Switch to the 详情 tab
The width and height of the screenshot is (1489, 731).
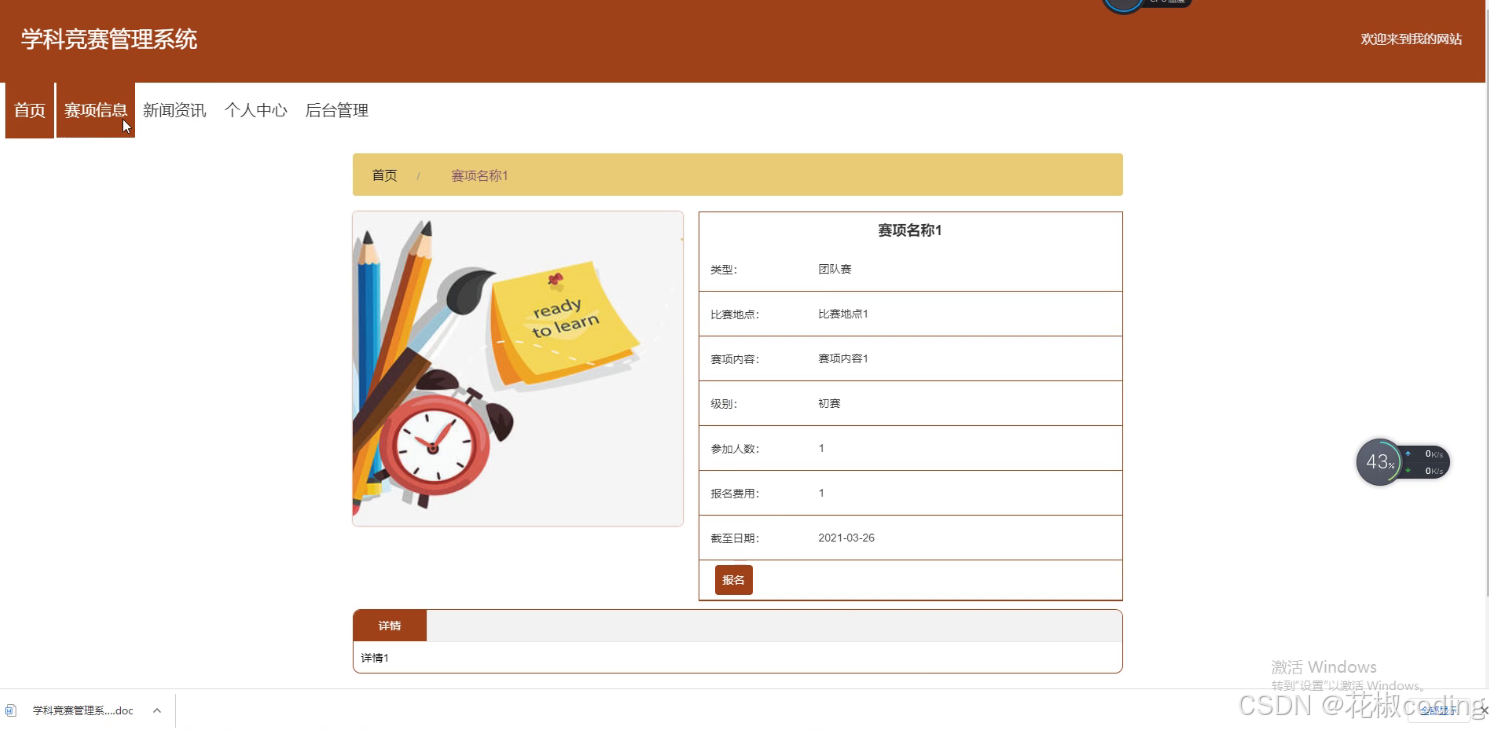pos(389,625)
